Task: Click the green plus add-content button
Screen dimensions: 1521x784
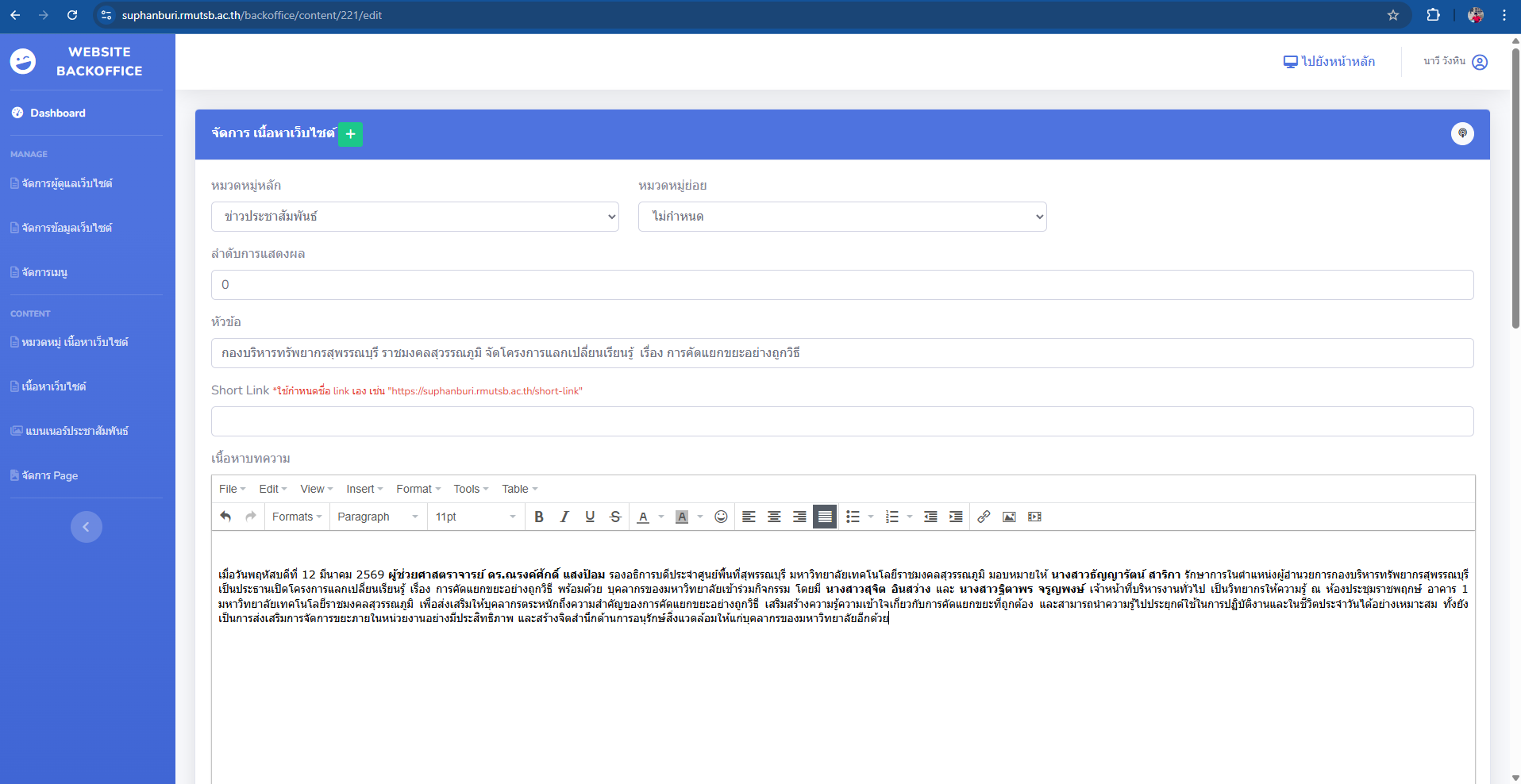Action: click(x=350, y=134)
